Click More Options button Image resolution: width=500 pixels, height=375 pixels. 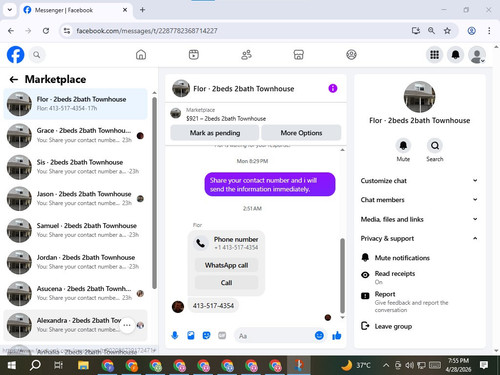coord(301,133)
